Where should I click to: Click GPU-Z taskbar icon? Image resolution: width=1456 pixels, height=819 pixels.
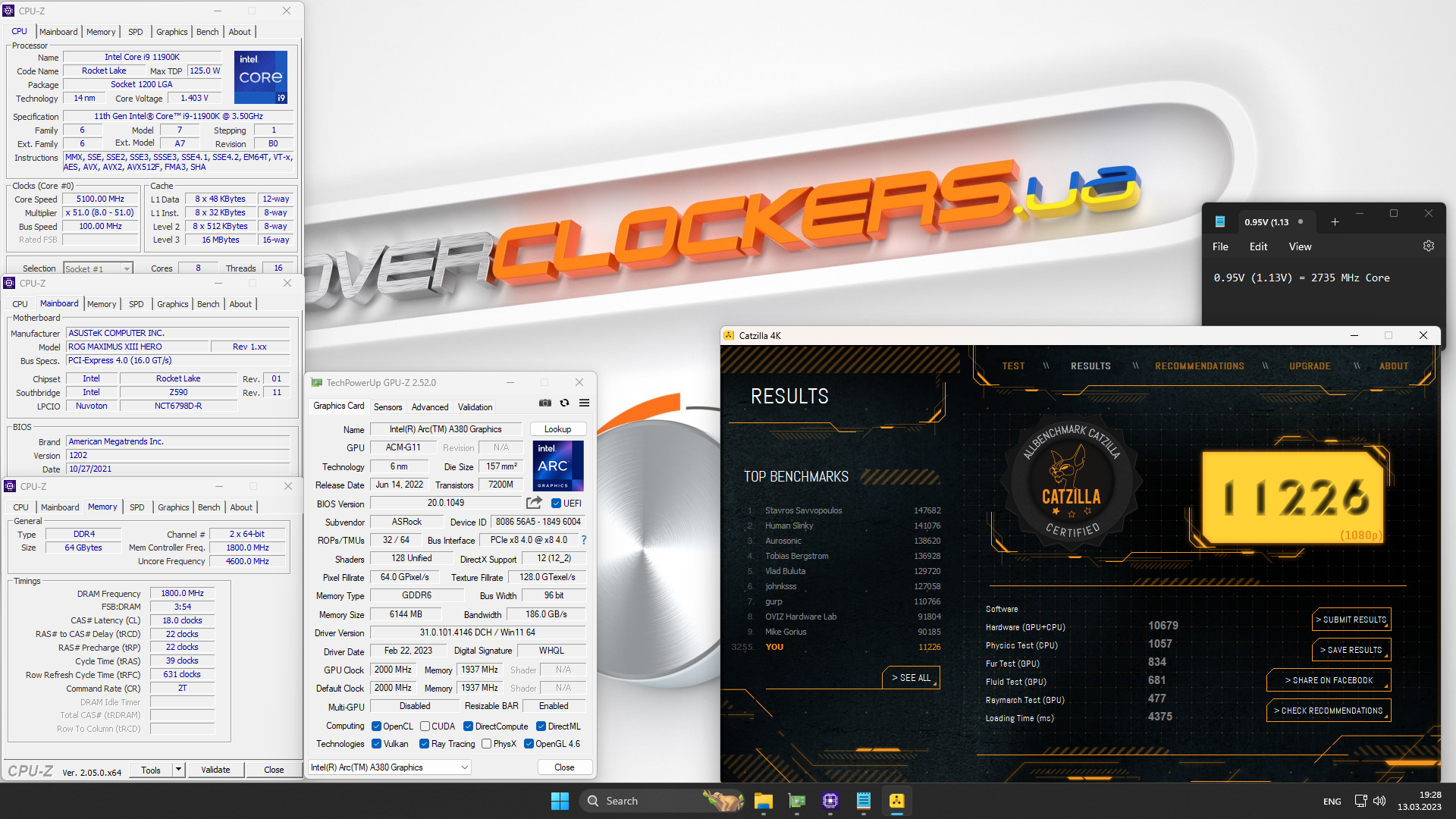click(796, 801)
